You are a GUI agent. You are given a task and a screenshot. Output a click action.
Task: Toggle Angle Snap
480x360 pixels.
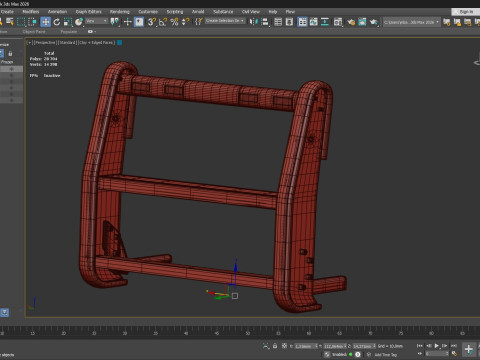pos(163,22)
